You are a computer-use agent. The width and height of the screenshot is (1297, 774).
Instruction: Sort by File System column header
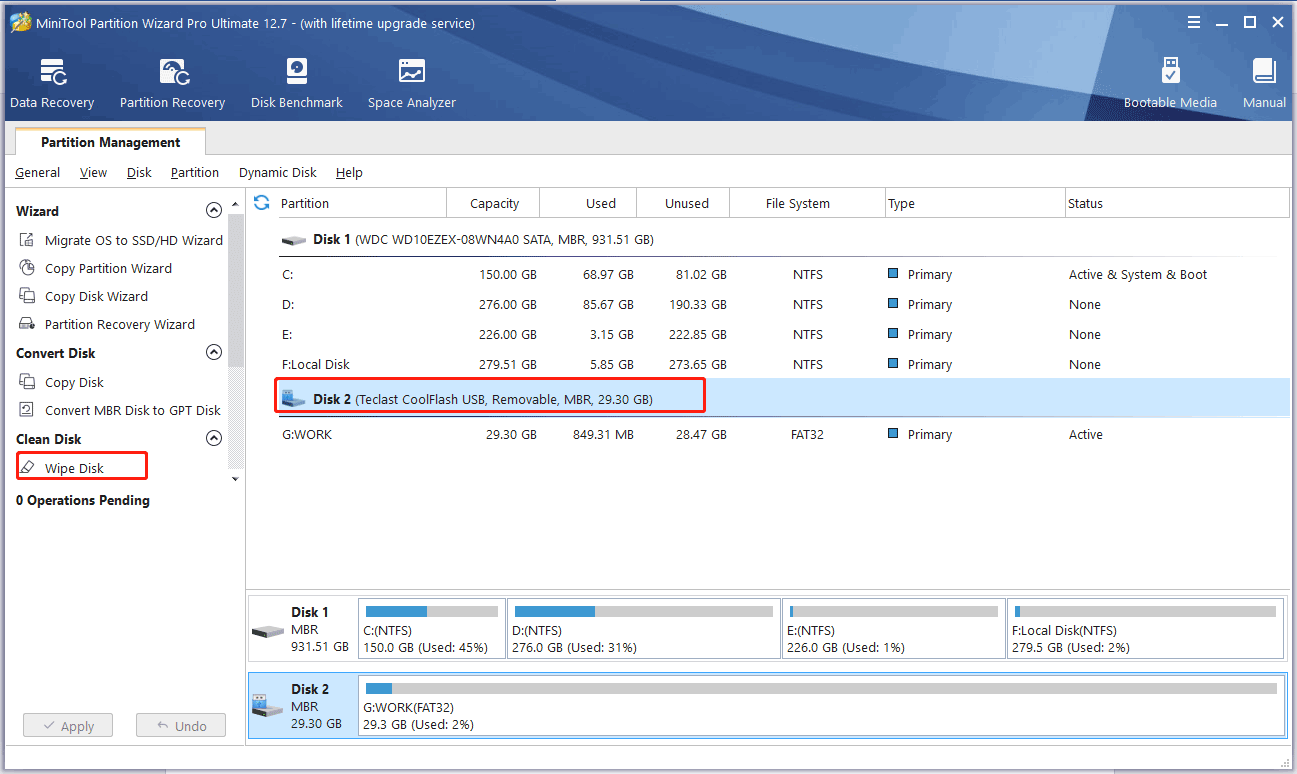[807, 203]
